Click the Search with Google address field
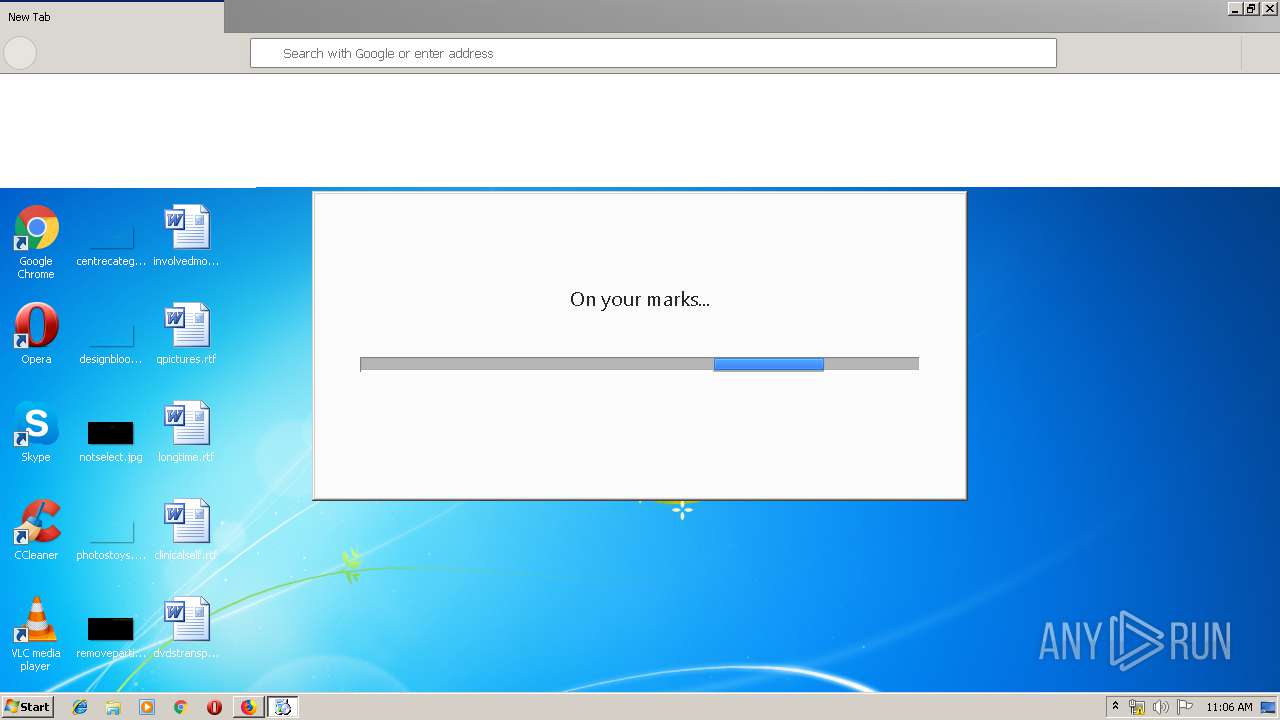This screenshot has height=720, width=1280. (653, 53)
